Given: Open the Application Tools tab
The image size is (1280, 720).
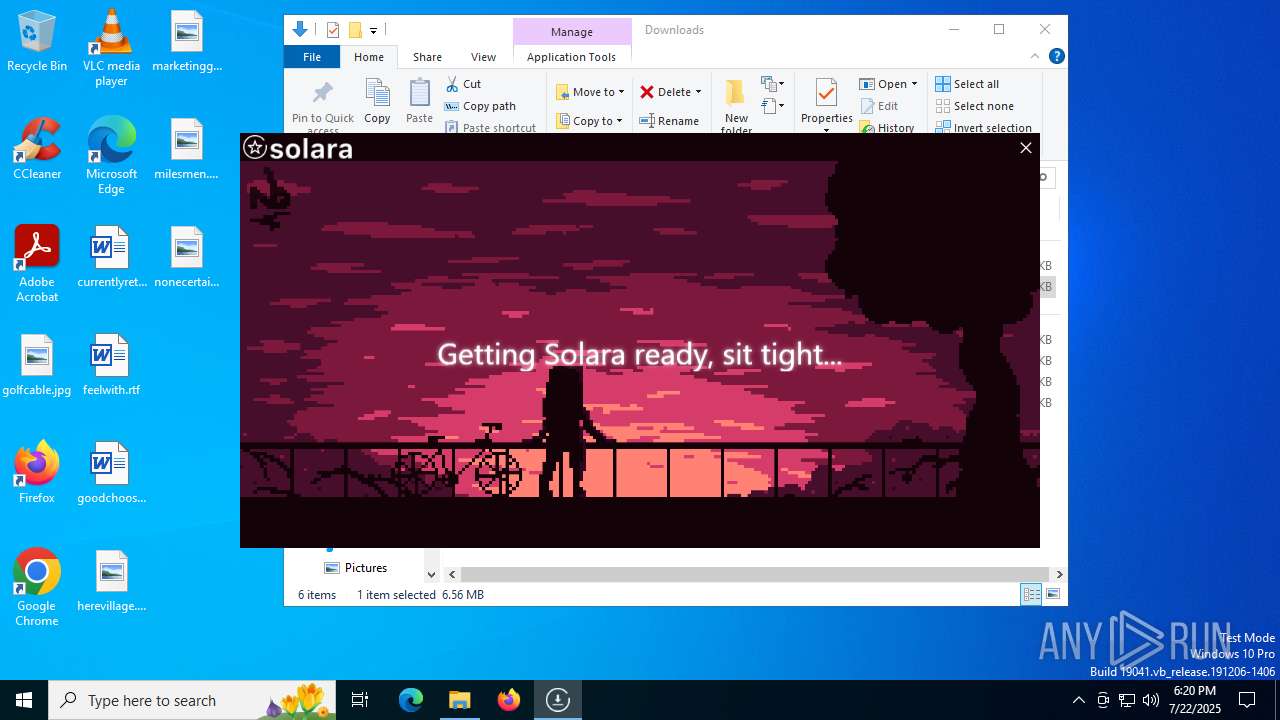Looking at the screenshot, I should click(x=571, y=57).
